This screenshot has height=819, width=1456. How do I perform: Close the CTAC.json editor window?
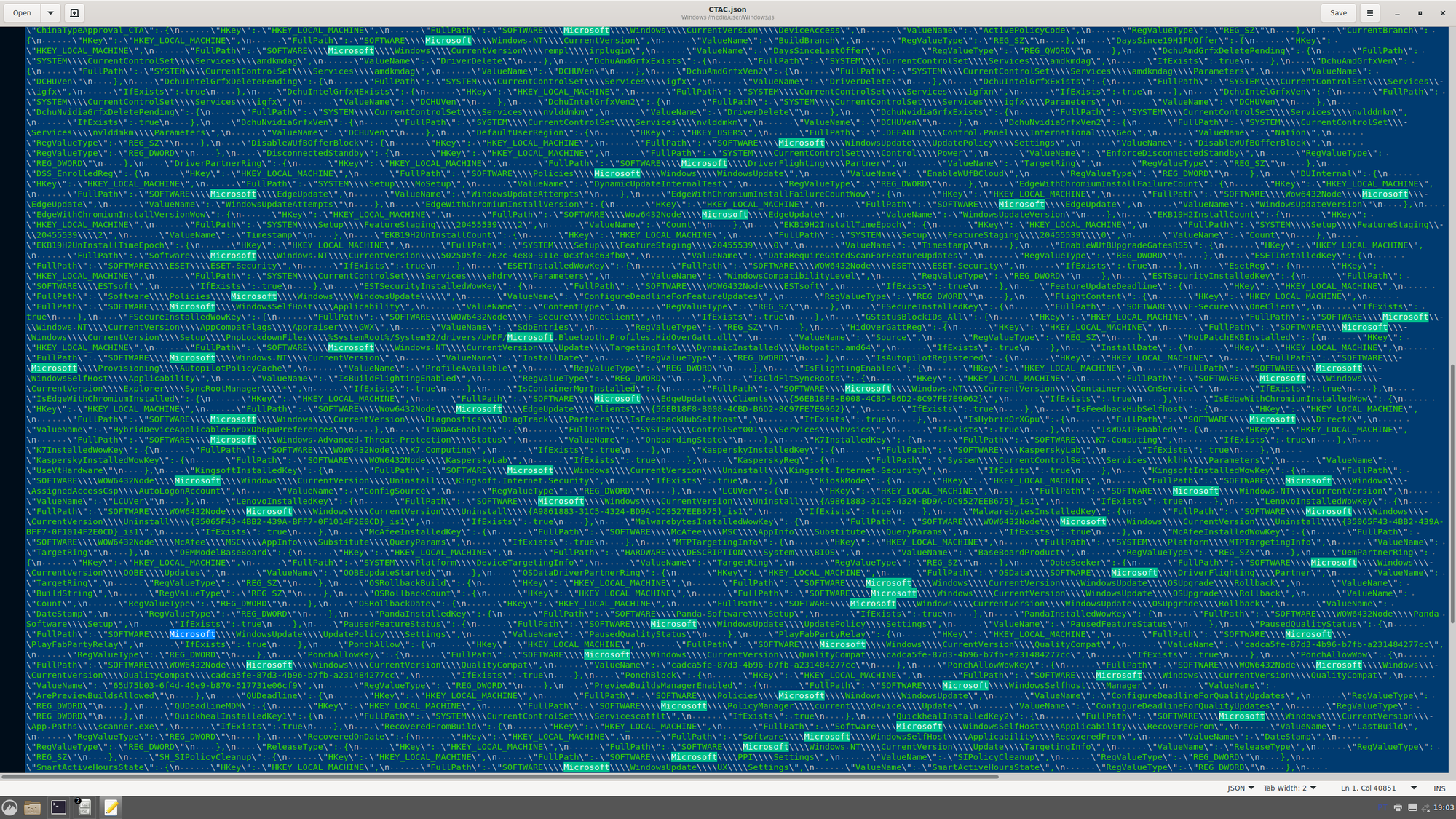[x=1442, y=13]
